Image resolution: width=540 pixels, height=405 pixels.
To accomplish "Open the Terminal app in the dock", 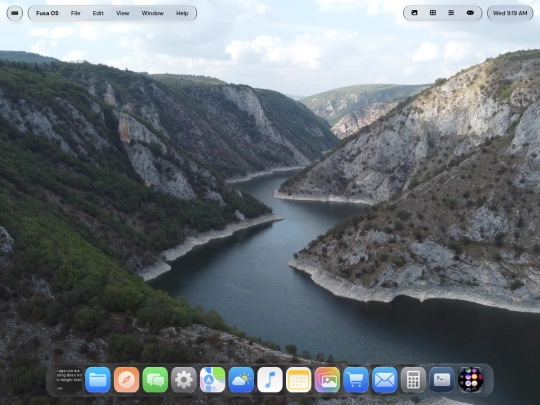I will (x=442, y=380).
